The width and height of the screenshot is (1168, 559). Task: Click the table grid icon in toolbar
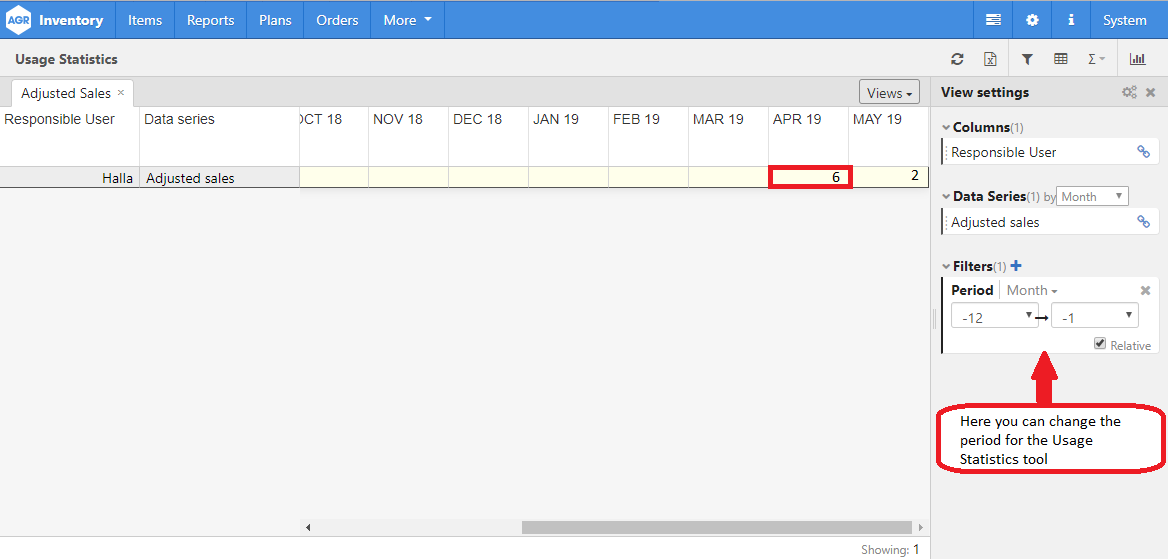point(1061,60)
